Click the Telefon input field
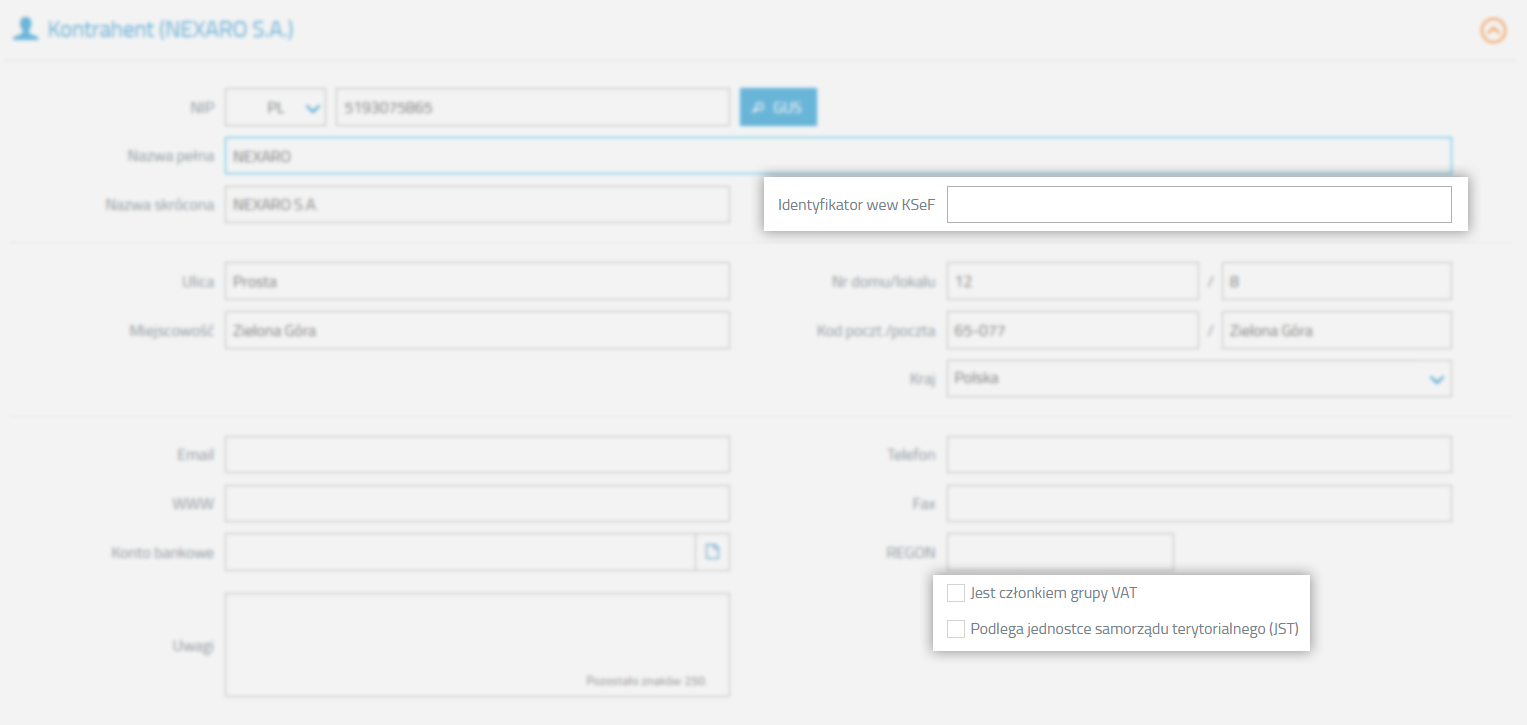The image size is (1527, 725). pyautogui.click(x=1198, y=455)
